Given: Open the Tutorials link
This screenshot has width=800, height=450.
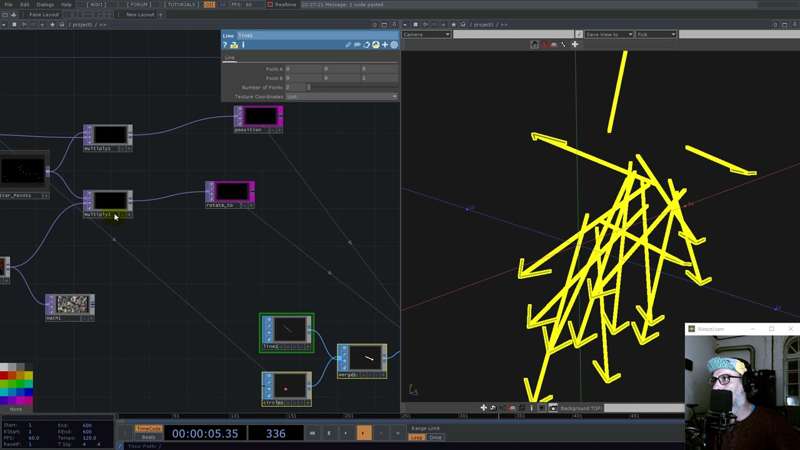Looking at the screenshot, I should (181, 5).
